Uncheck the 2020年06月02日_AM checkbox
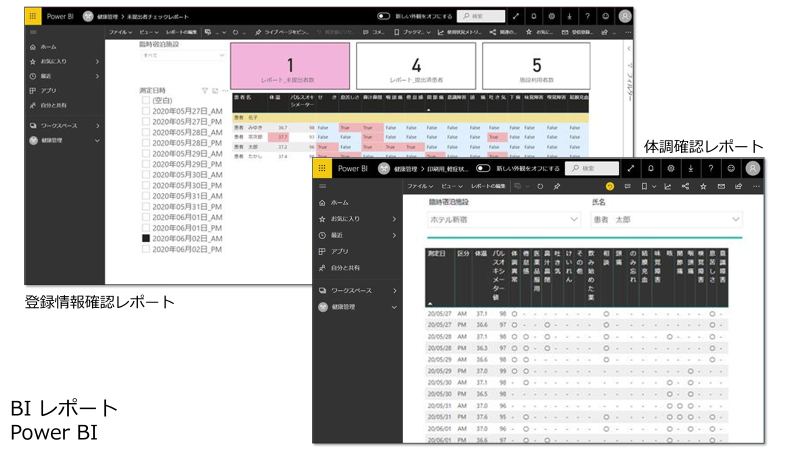 pos(146,238)
